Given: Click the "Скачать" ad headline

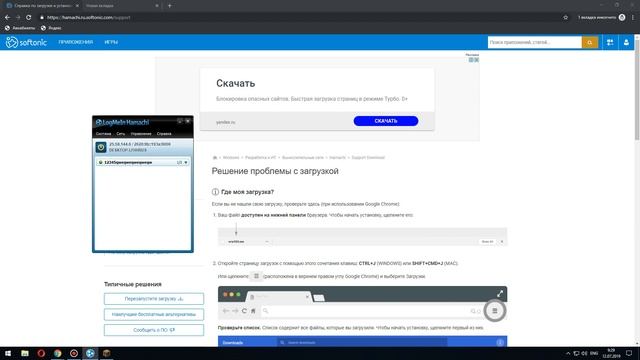Looking at the screenshot, I should point(236,83).
